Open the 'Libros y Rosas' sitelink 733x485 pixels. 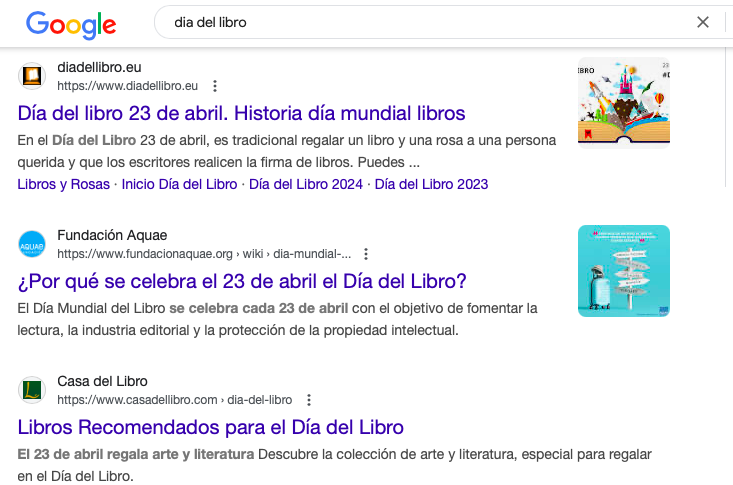click(x=64, y=184)
